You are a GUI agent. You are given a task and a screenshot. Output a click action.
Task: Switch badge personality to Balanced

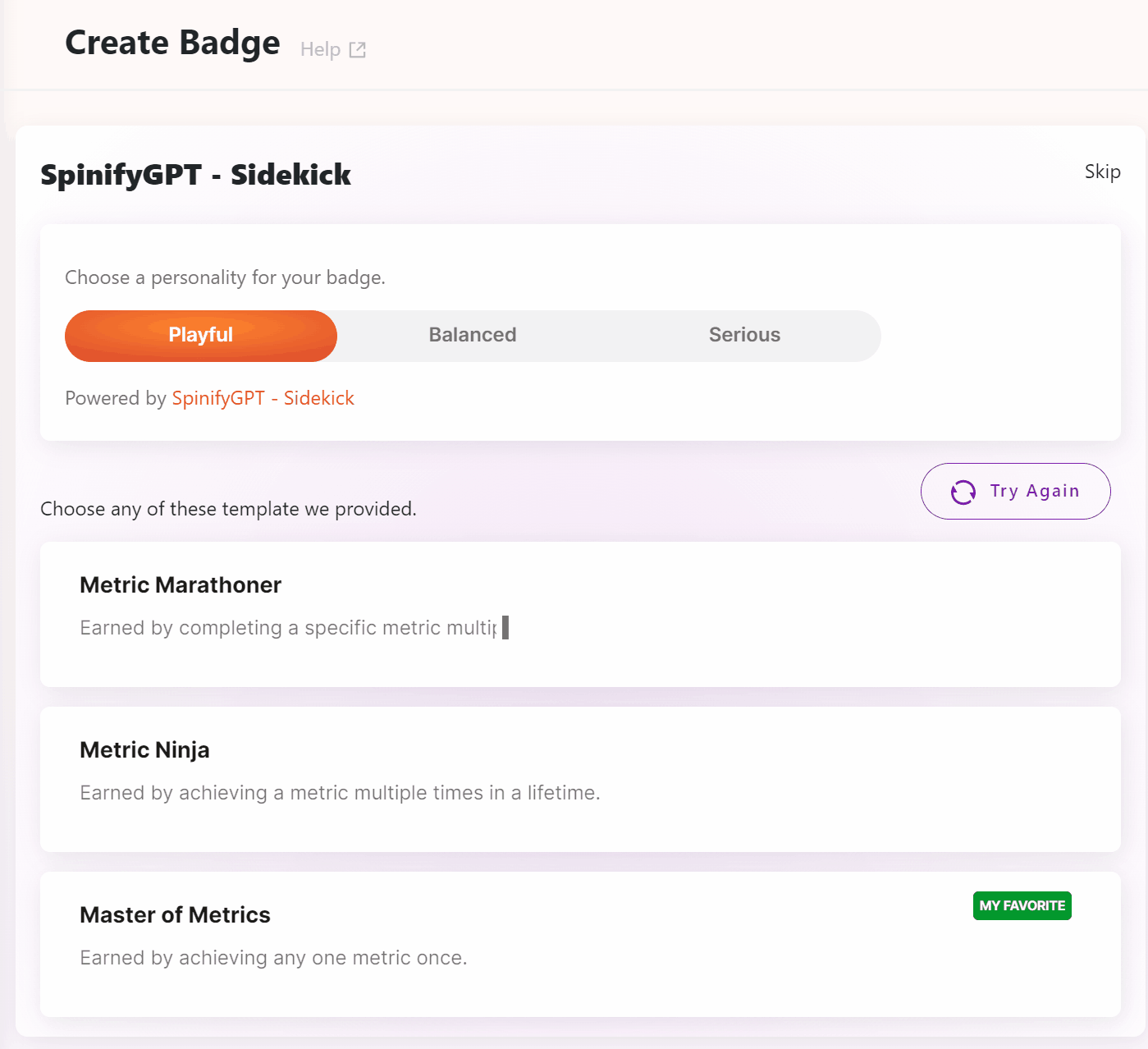472,335
